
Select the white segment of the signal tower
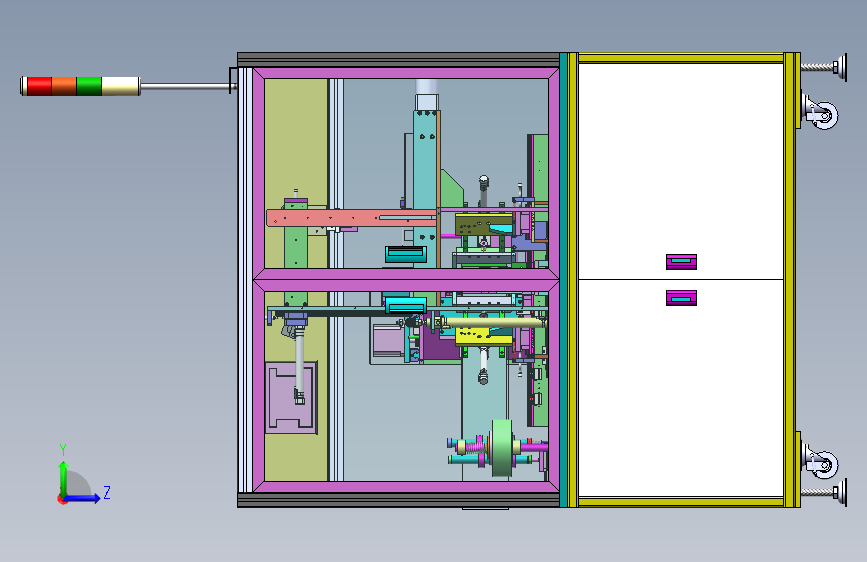[x=120, y=86]
